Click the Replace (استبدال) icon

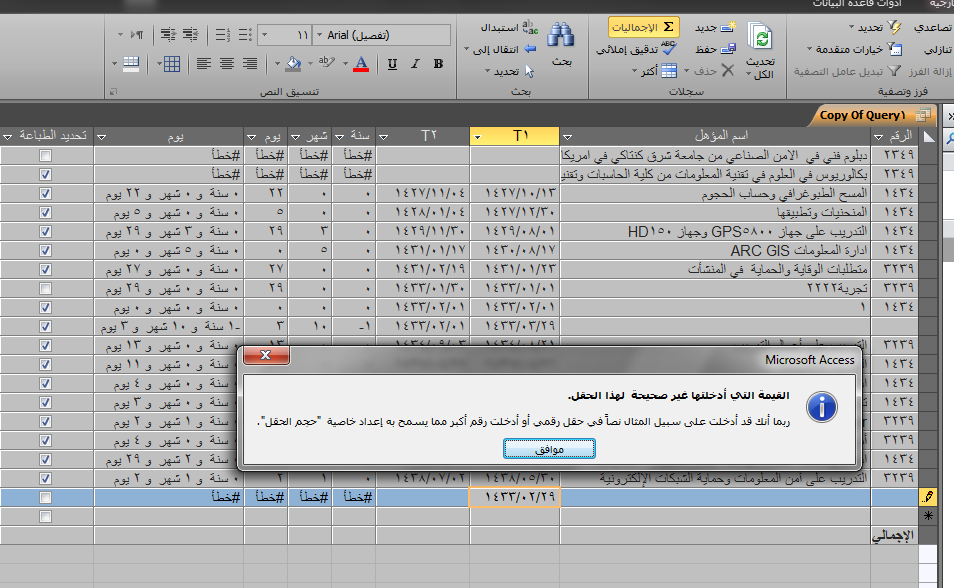click(530, 27)
